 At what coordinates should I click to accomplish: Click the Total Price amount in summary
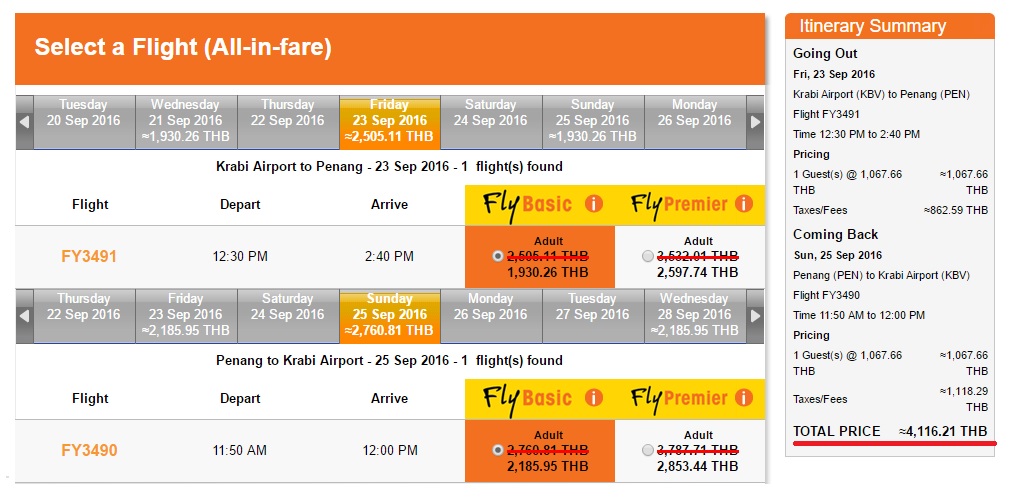click(x=943, y=431)
